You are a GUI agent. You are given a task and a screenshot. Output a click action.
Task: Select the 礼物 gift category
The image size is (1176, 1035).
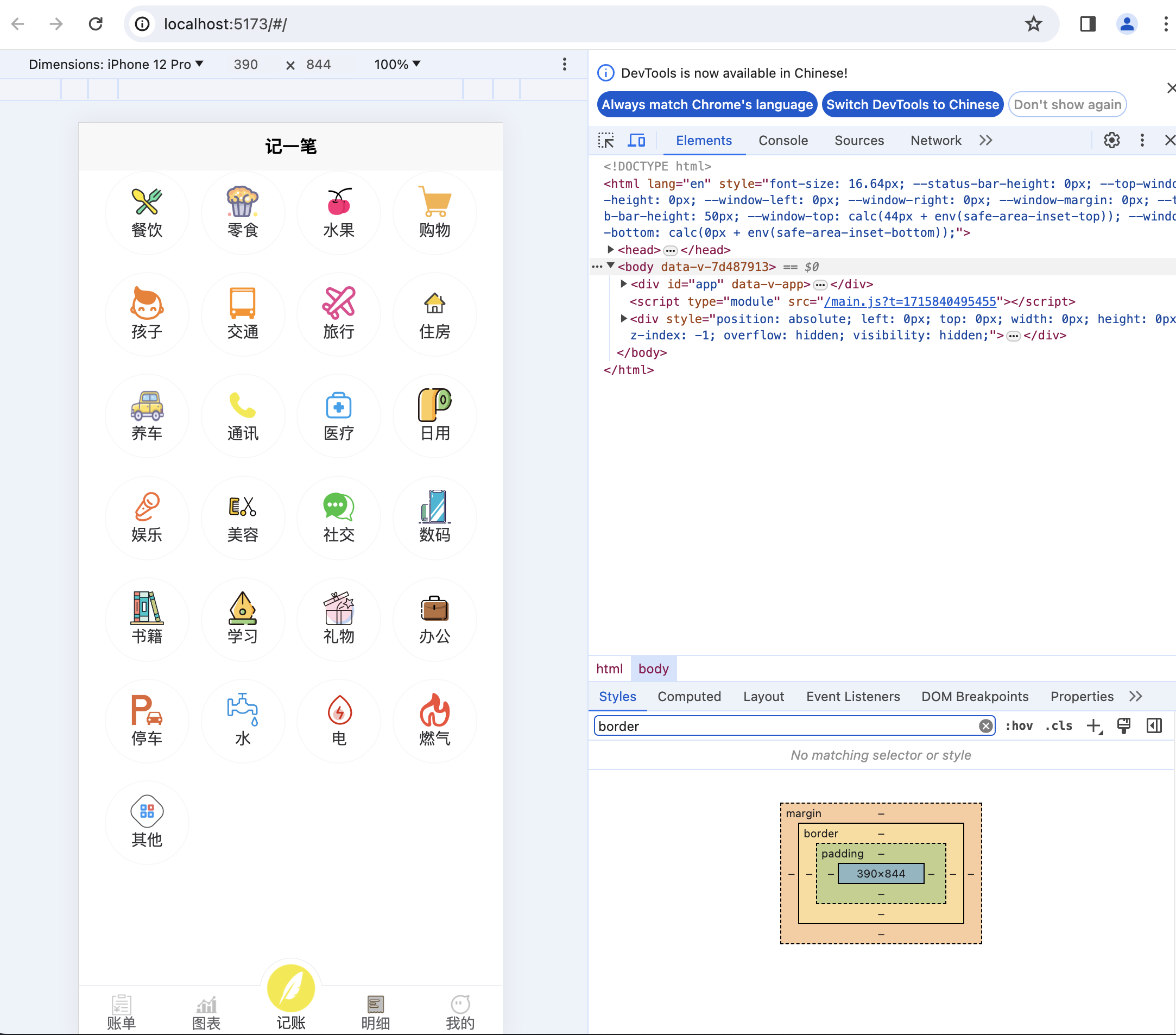339,620
